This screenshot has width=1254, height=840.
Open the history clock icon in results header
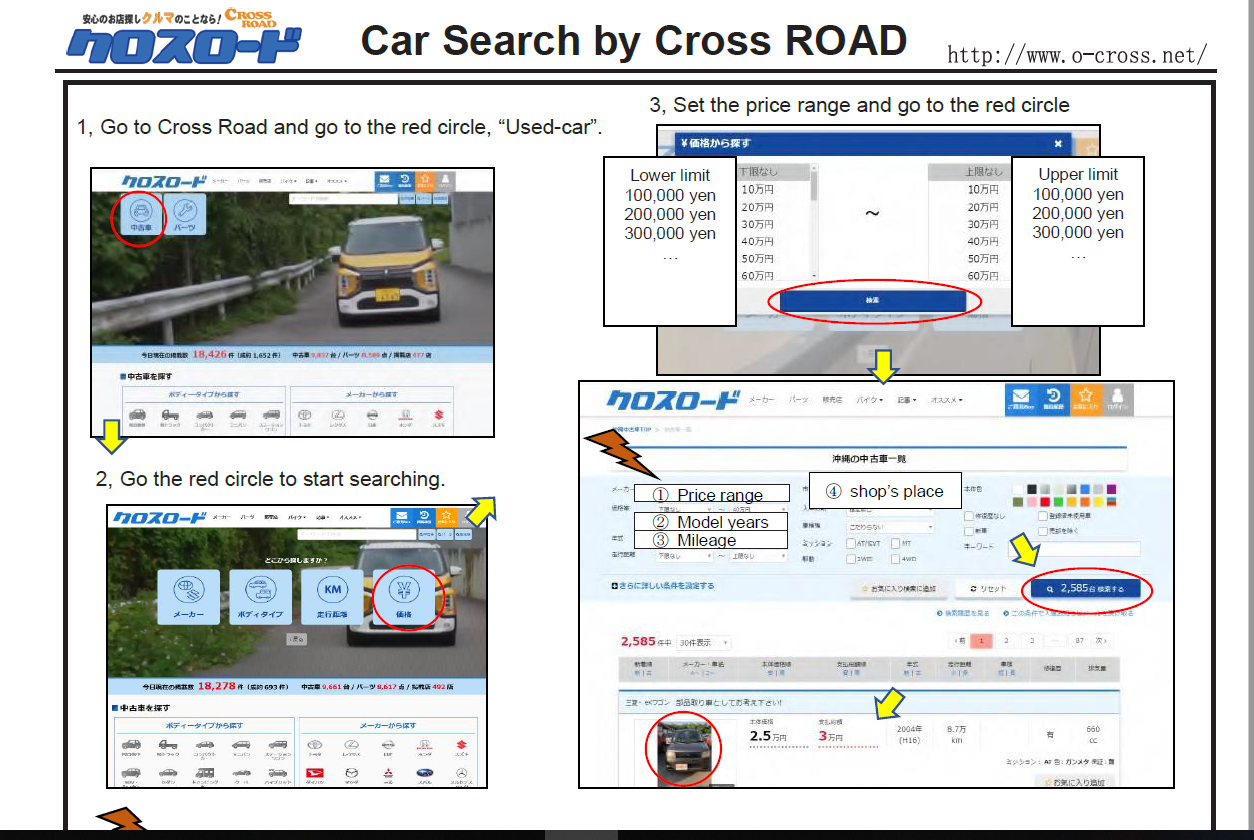1053,400
